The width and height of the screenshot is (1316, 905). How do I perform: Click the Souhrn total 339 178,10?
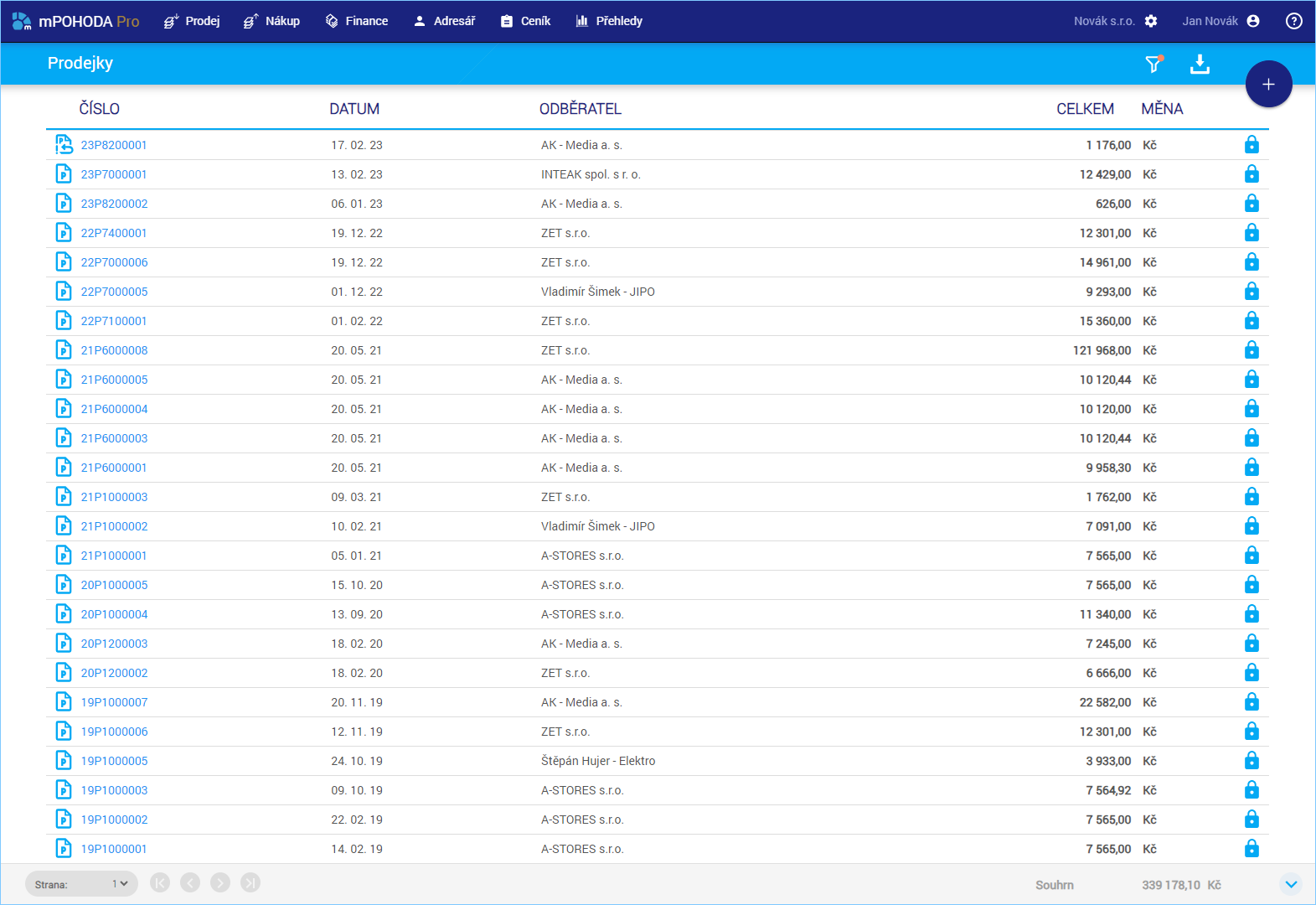coord(1171,885)
